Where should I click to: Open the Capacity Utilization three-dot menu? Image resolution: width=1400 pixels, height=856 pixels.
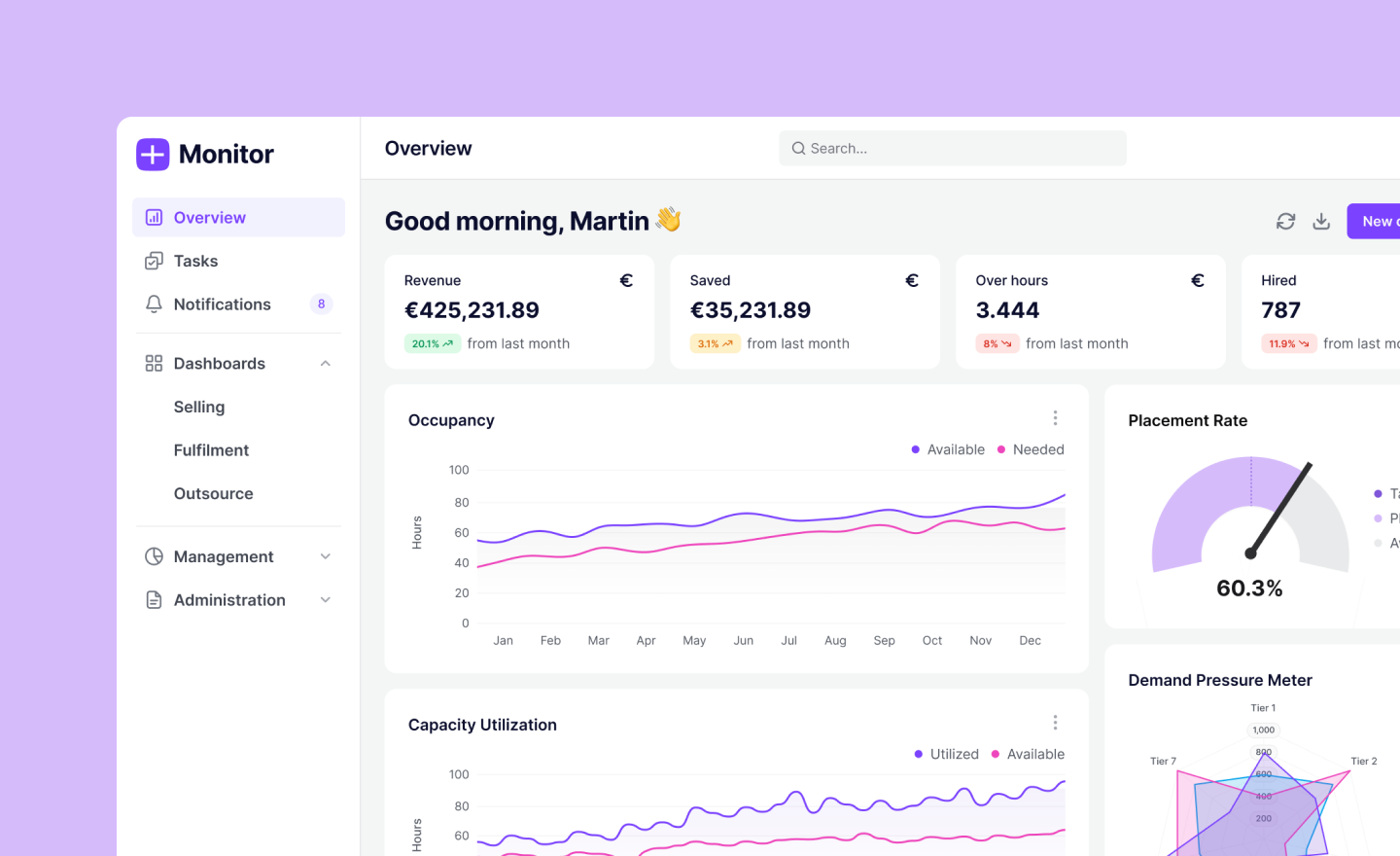(1055, 723)
